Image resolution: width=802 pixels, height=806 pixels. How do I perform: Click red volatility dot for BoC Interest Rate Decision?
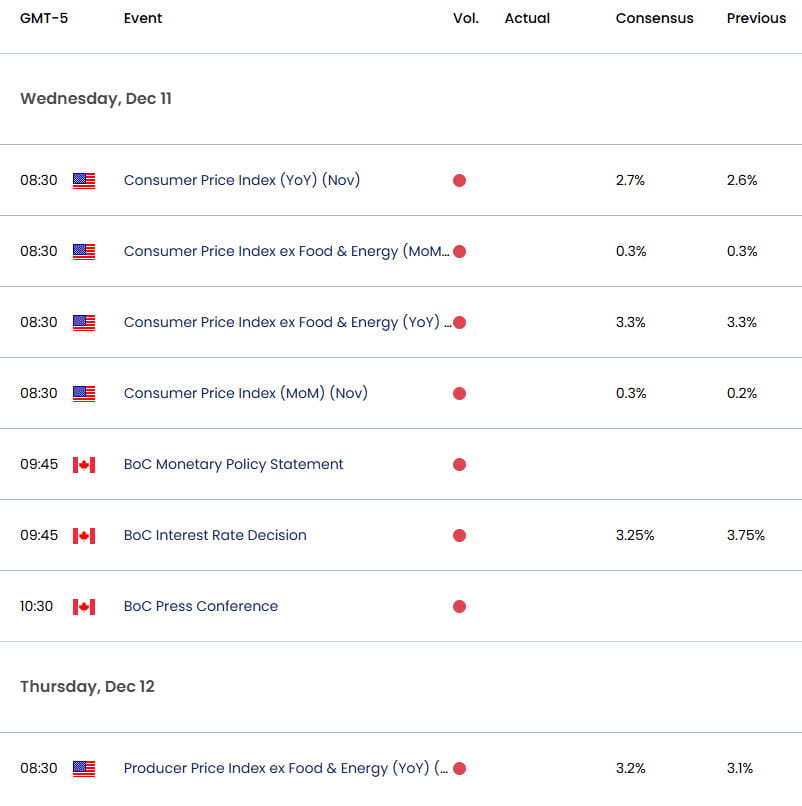point(460,535)
